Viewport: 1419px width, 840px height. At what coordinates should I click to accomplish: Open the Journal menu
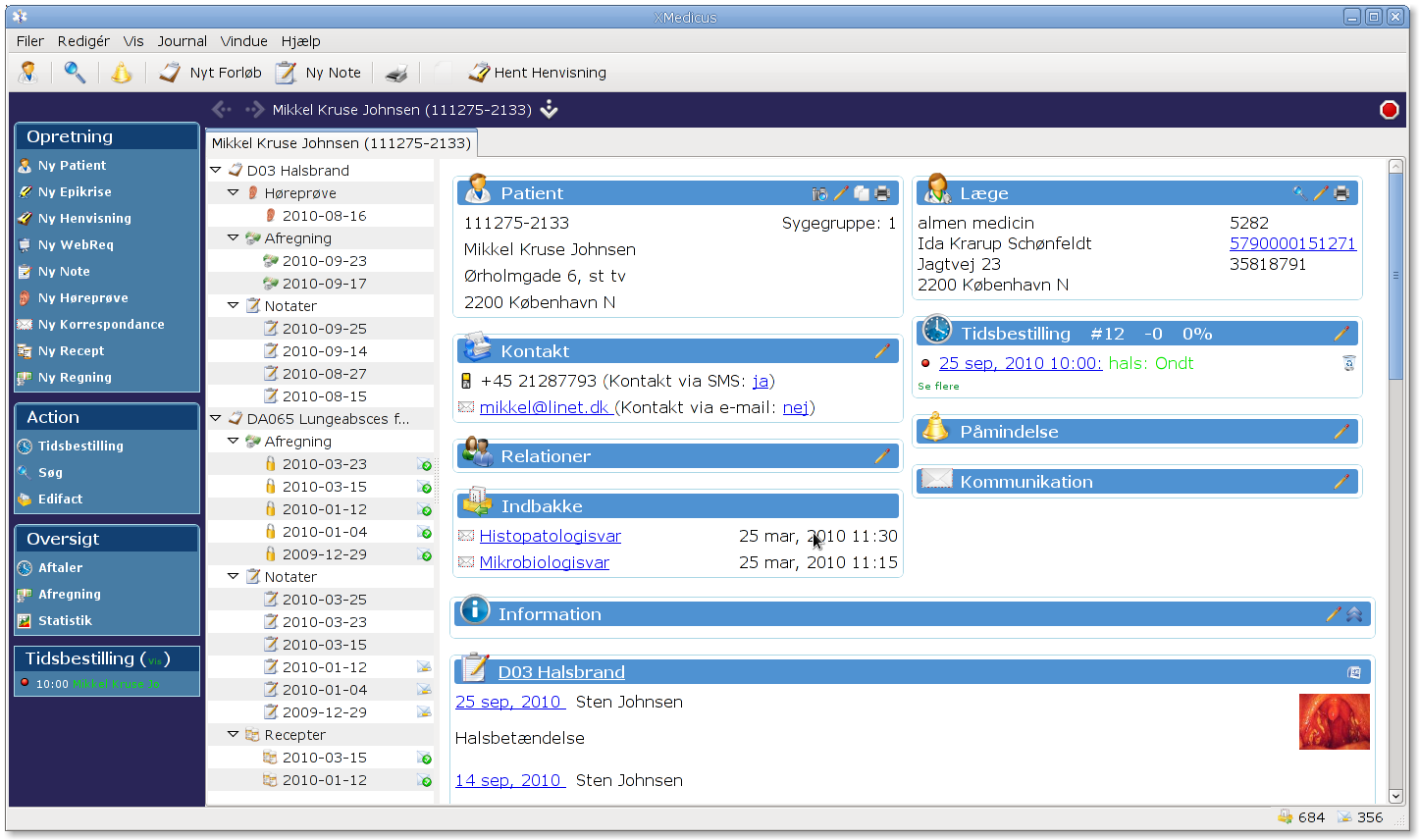pos(182,41)
